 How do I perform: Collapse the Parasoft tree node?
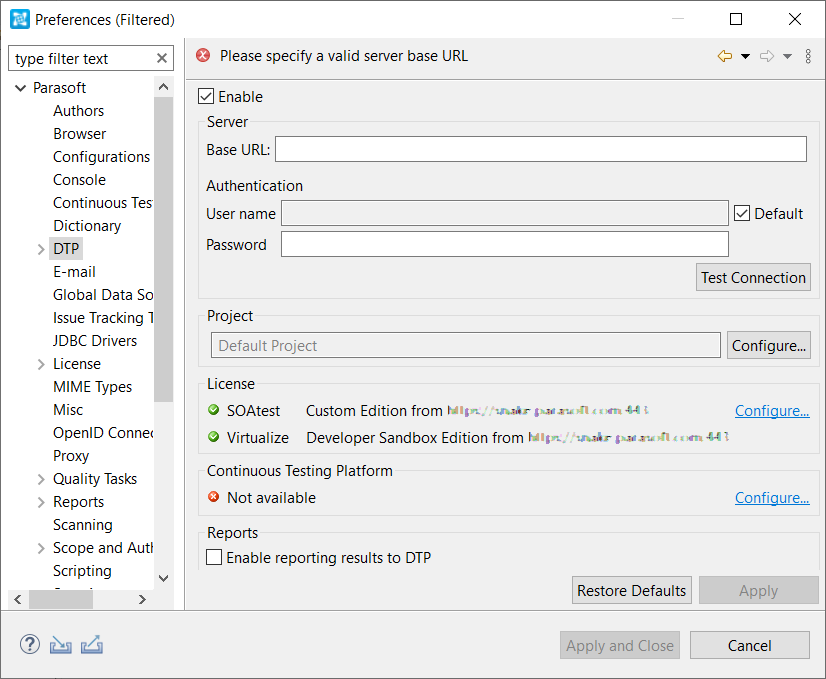(21, 88)
